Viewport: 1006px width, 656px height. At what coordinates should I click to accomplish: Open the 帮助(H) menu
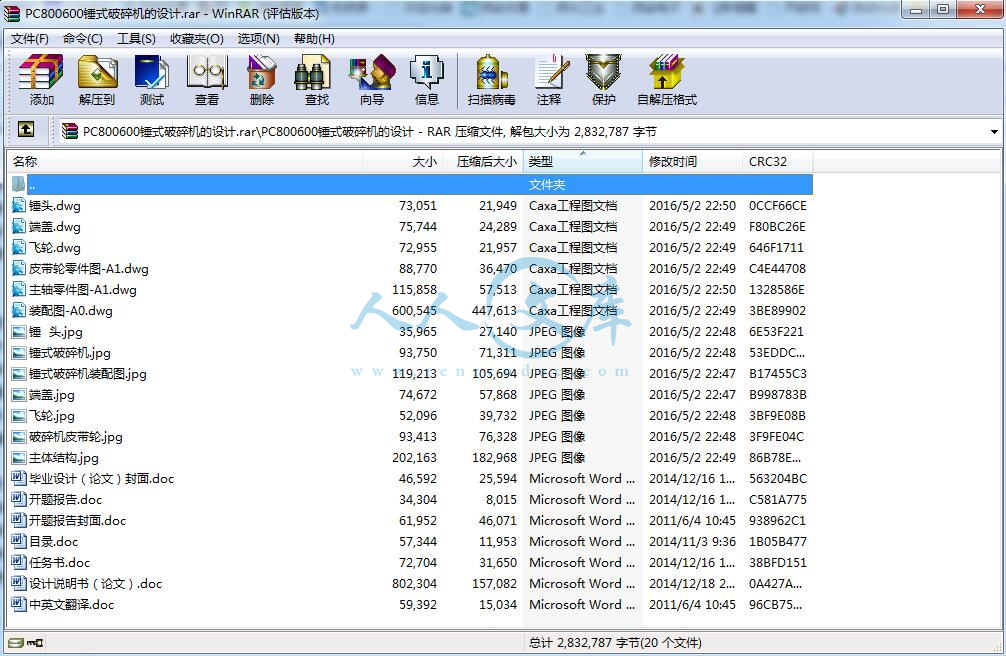tap(314, 39)
